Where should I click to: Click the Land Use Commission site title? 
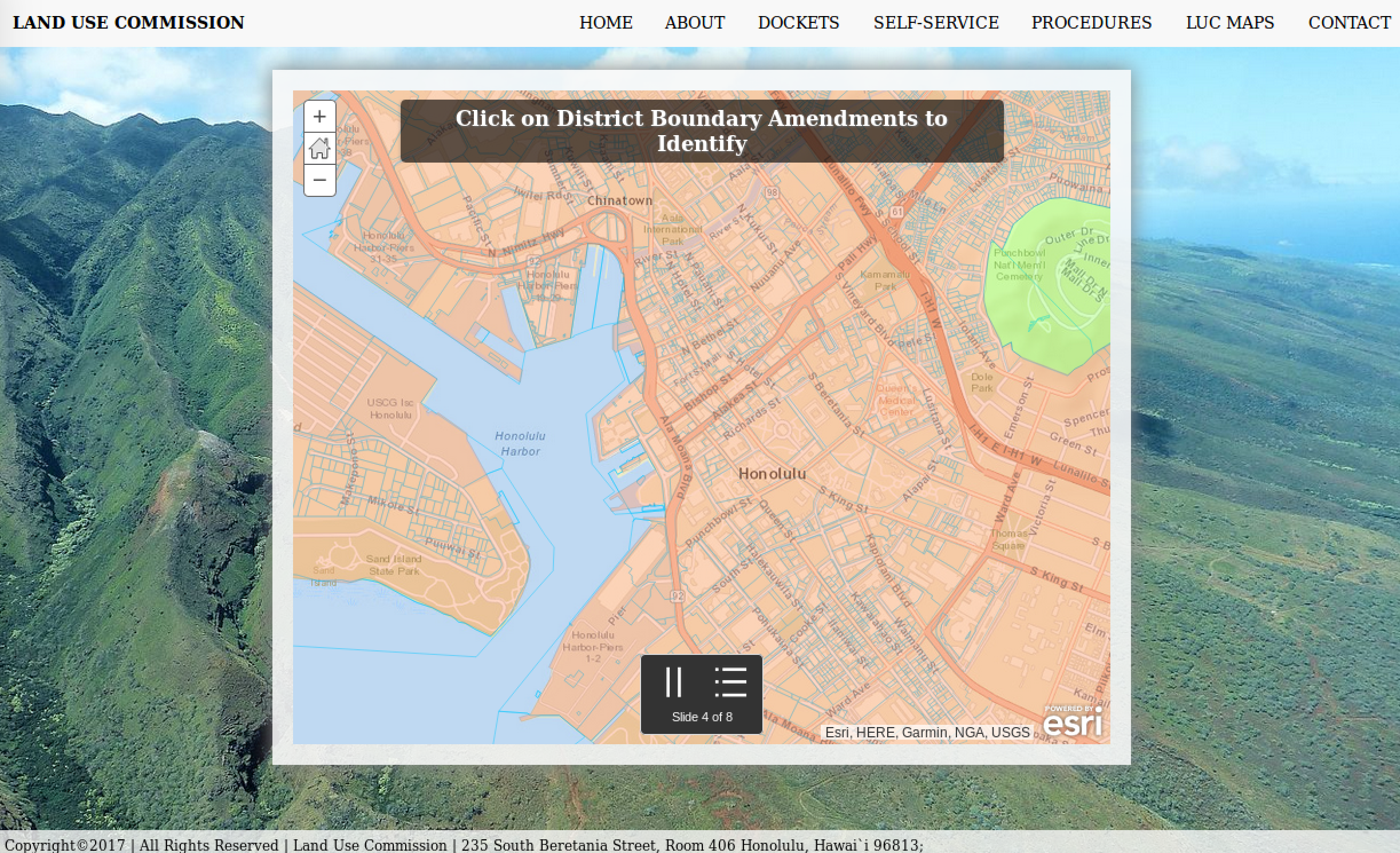click(x=129, y=23)
